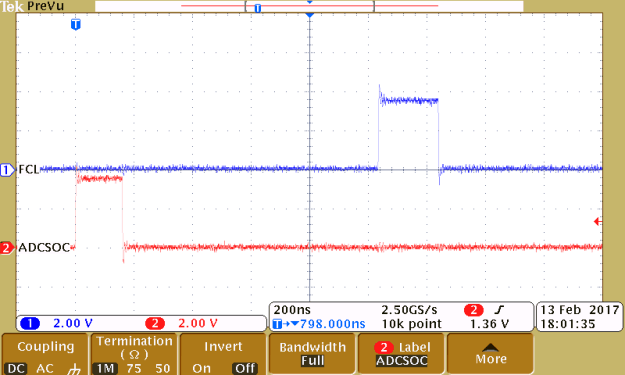Click the 200ns timebase readout
625x375 pixels.
point(292,310)
